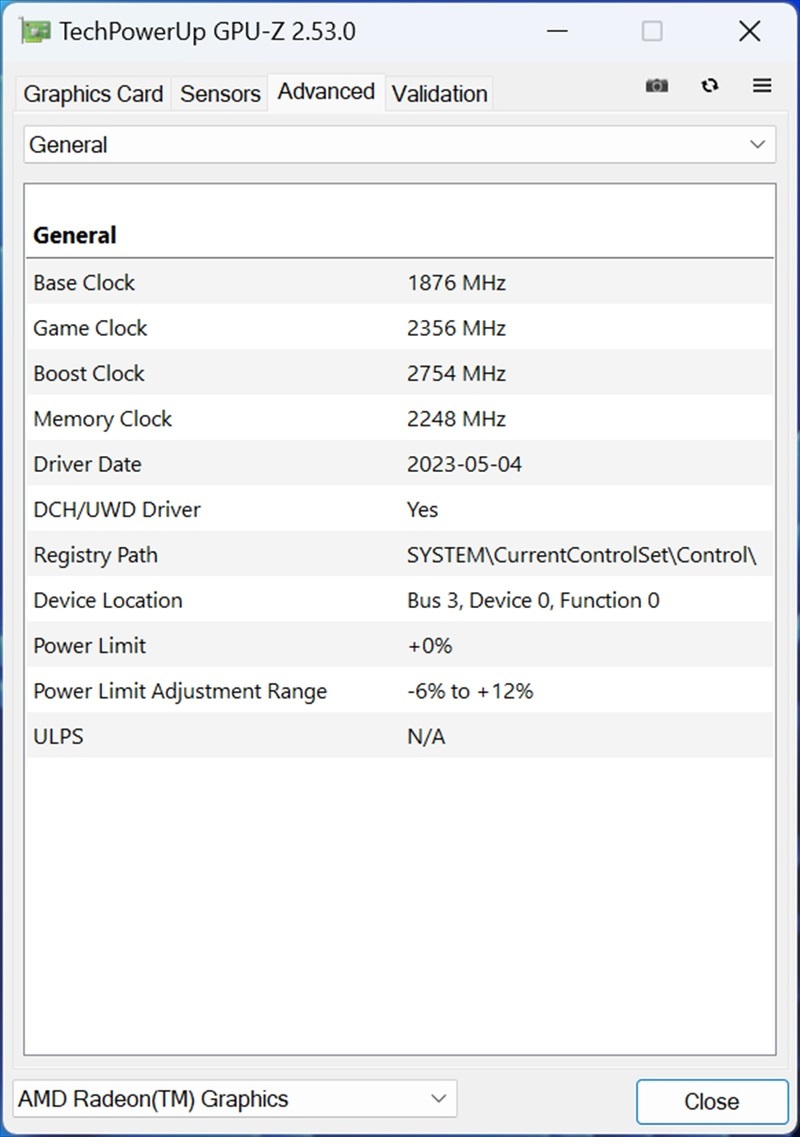Click the refresh icon in the toolbar
800x1137 pixels.
tap(710, 86)
